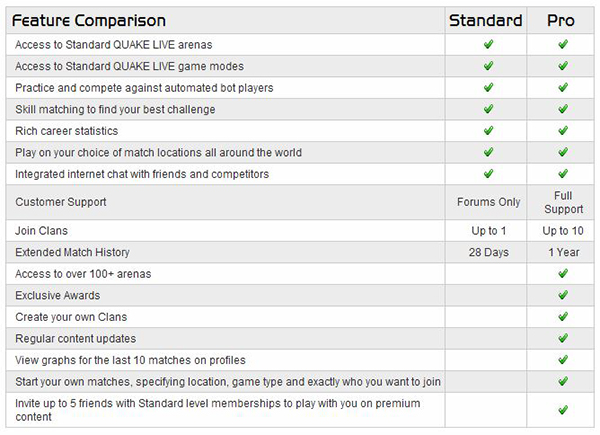Click the Forums Only support cell
The width and height of the screenshot is (600, 435).
coord(488,202)
